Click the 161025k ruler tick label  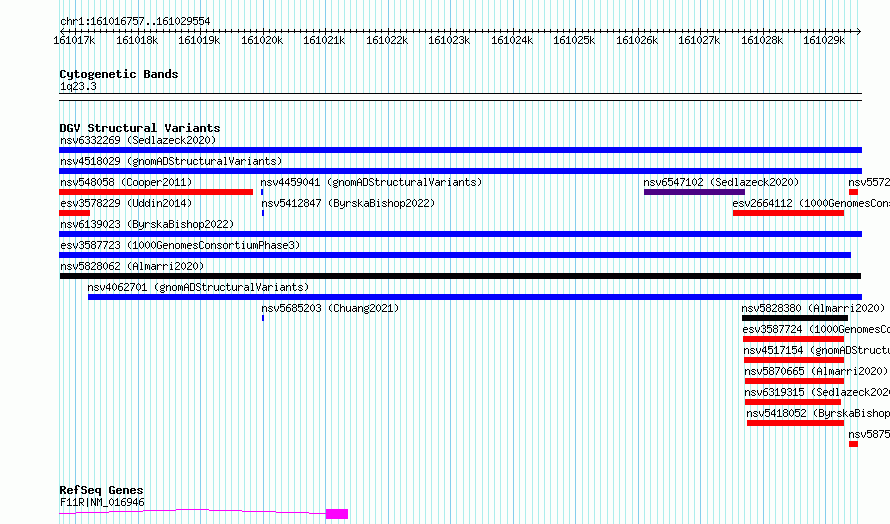pyautogui.click(x=574, y=41)
